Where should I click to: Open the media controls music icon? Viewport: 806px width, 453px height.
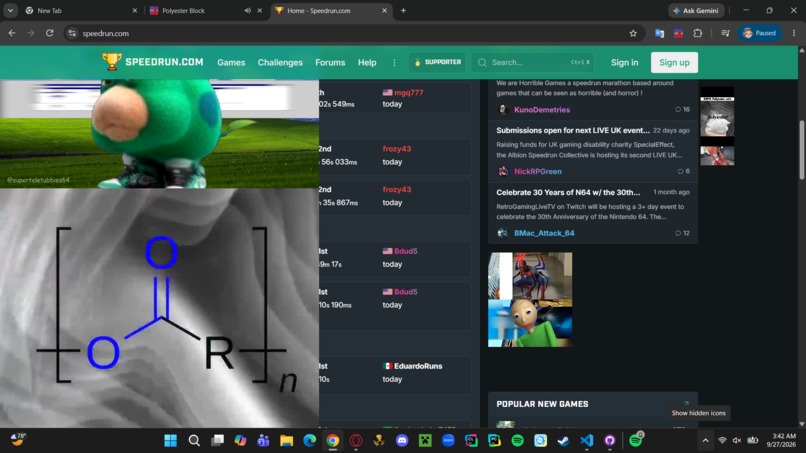click(725, 33)
